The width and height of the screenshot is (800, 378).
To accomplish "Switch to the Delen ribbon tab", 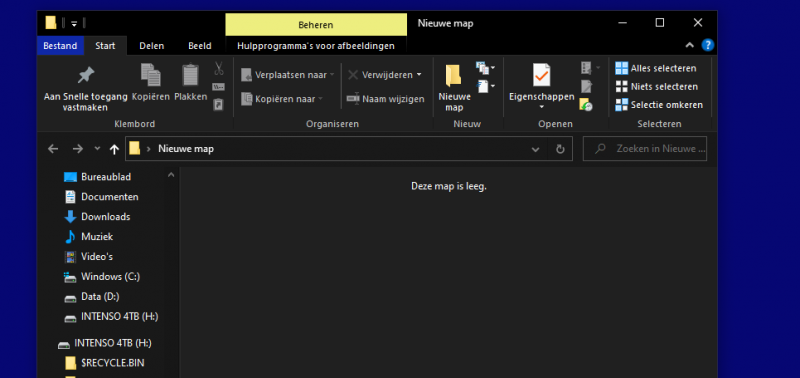I will click(x=152, y=46).
